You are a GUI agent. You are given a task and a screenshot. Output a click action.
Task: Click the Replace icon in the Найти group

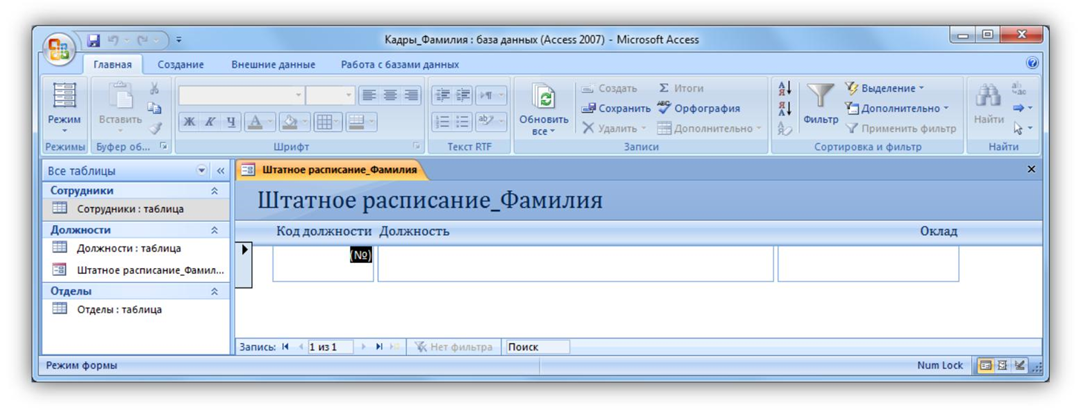[x=1019, y=89]
